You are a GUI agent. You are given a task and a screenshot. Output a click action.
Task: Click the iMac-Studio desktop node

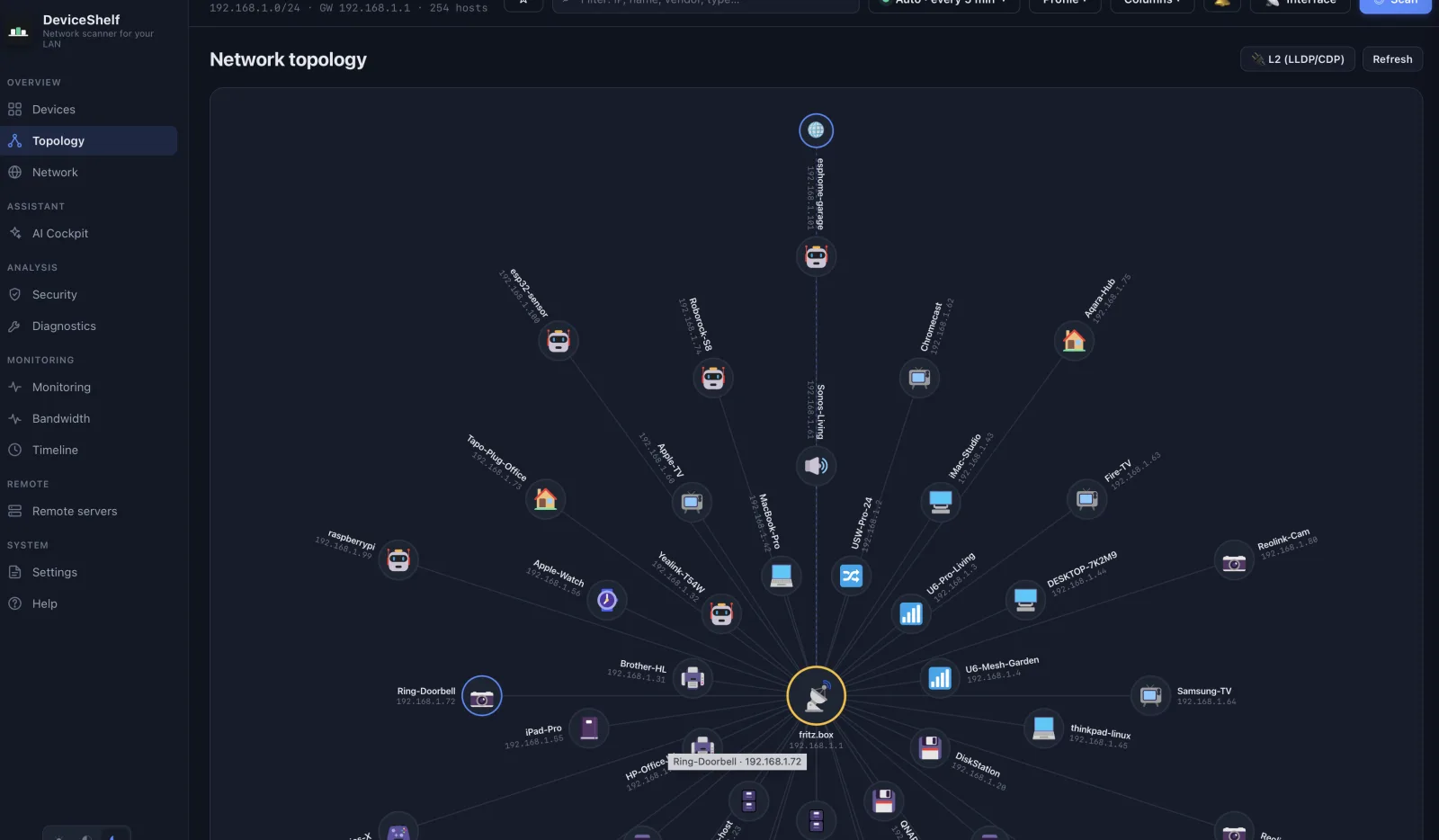point(941,501)
